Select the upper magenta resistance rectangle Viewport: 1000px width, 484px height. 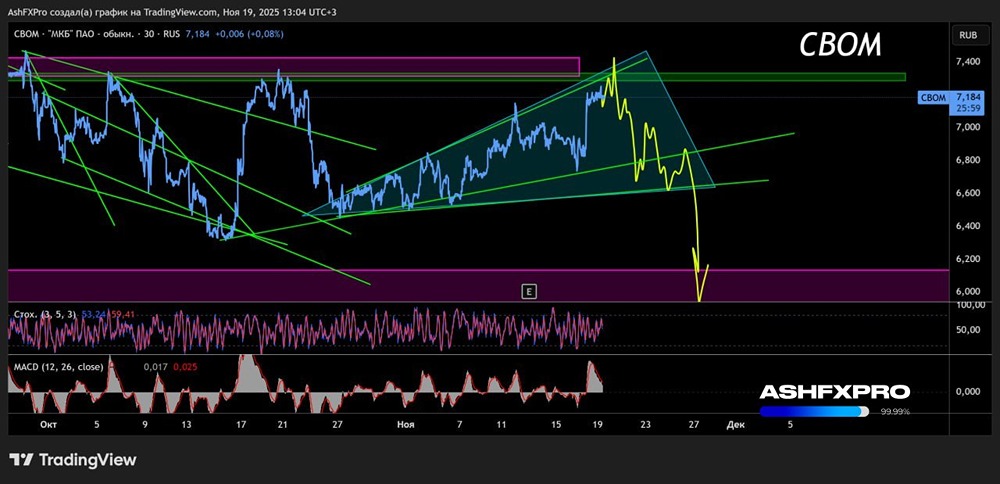[293, 66]
